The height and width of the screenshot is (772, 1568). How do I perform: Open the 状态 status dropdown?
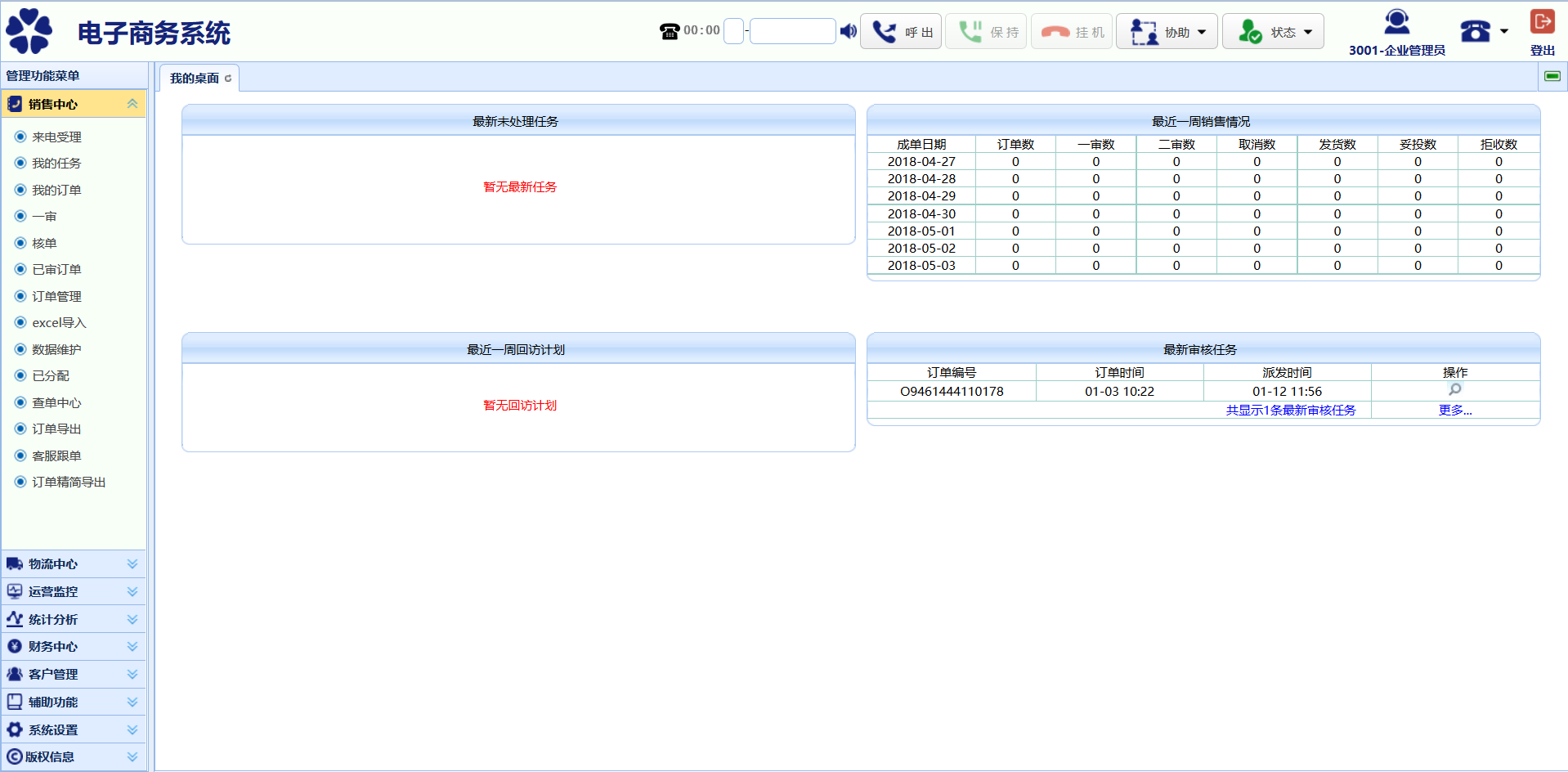[x=1274, y=32]
